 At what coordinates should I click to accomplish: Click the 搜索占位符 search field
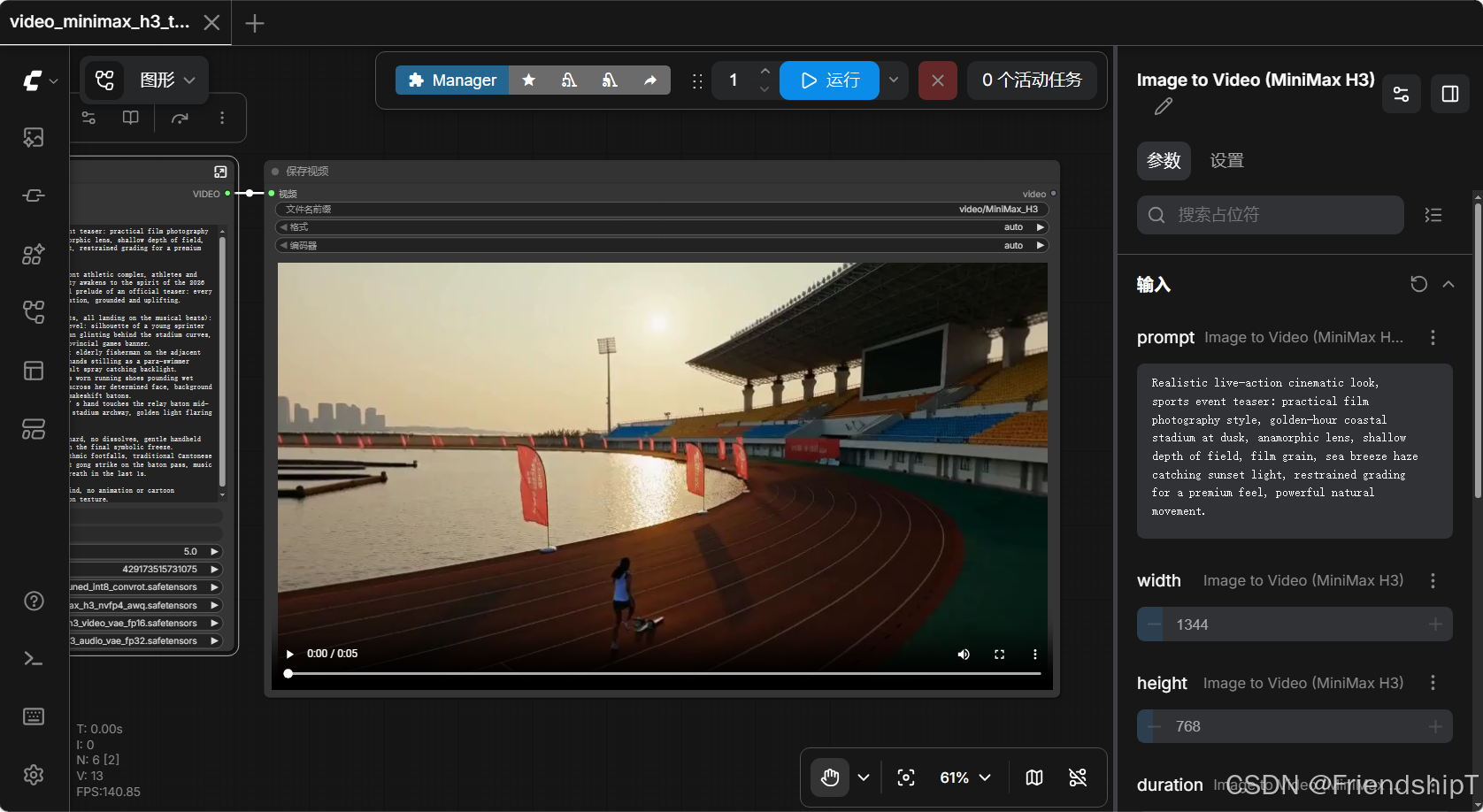1271,215
